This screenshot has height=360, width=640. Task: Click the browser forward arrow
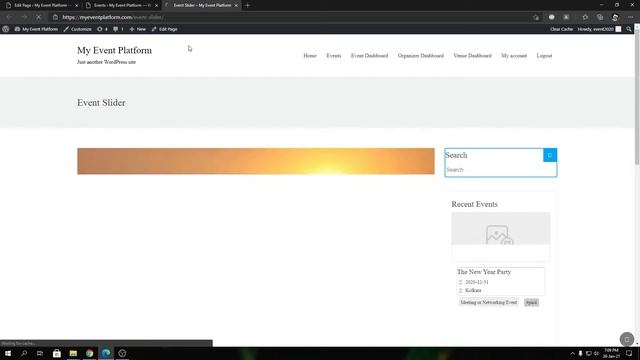(24, 17)
